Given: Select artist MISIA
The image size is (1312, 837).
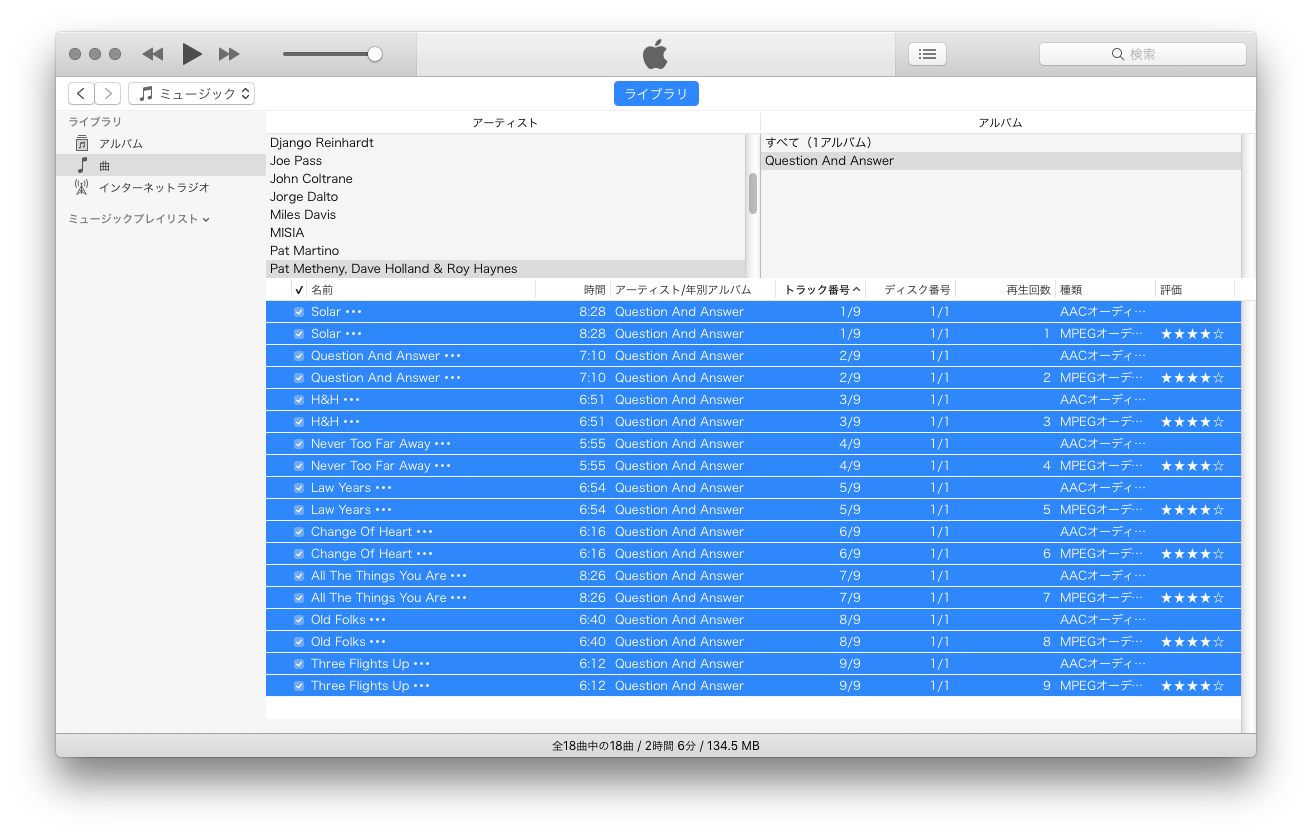Looking at the screenshot, I should [506, 233].
